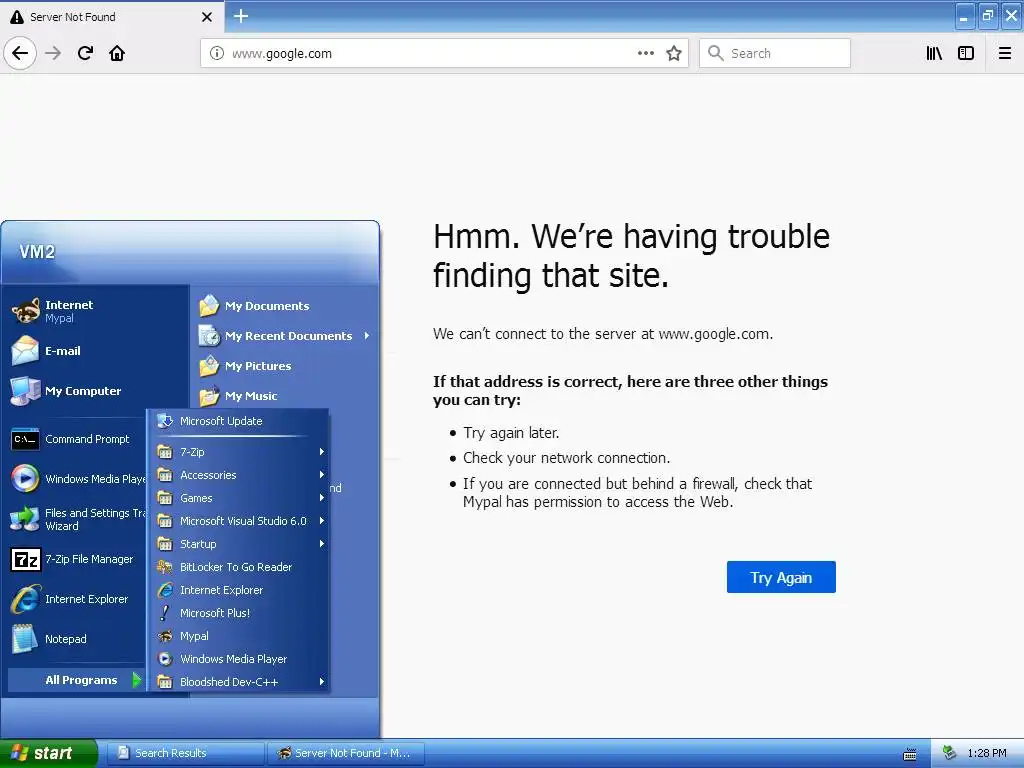Expand All Programs list

pyautogui.click(x=76, y=680)
